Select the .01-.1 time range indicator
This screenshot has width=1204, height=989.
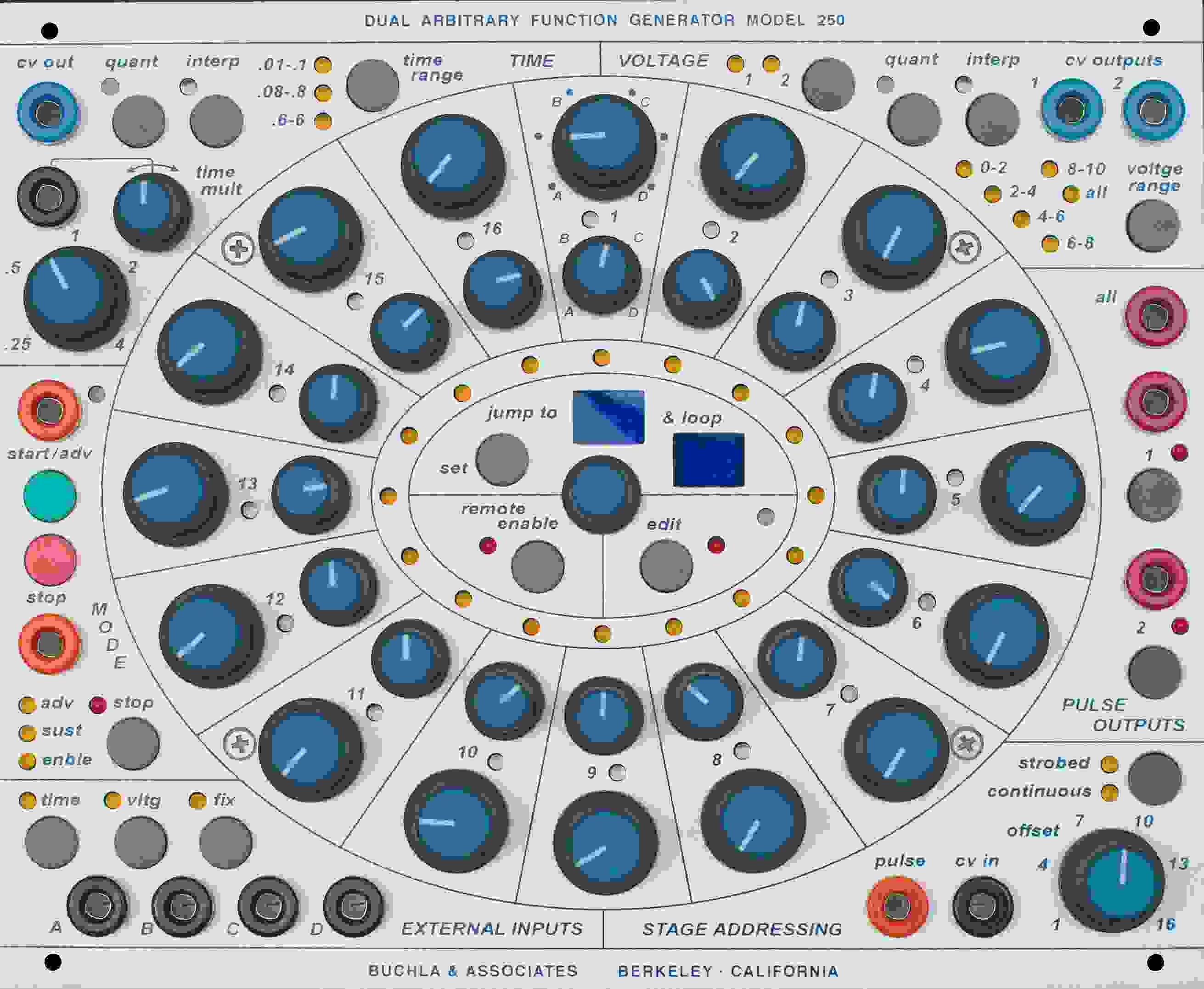(x=323, y=64)
